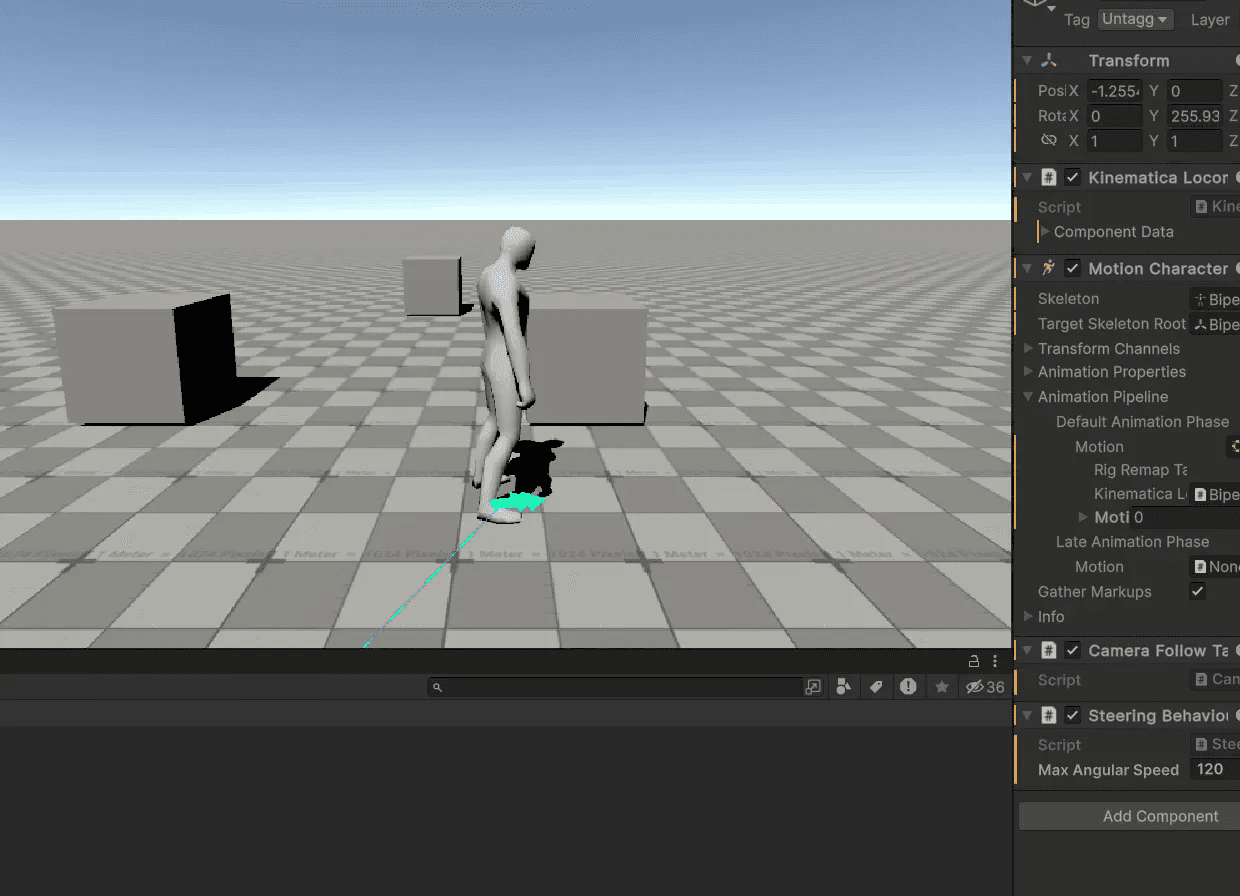Expand the Transform Channels section
Screen dimensions: 1240x896
pos(1030,348)
